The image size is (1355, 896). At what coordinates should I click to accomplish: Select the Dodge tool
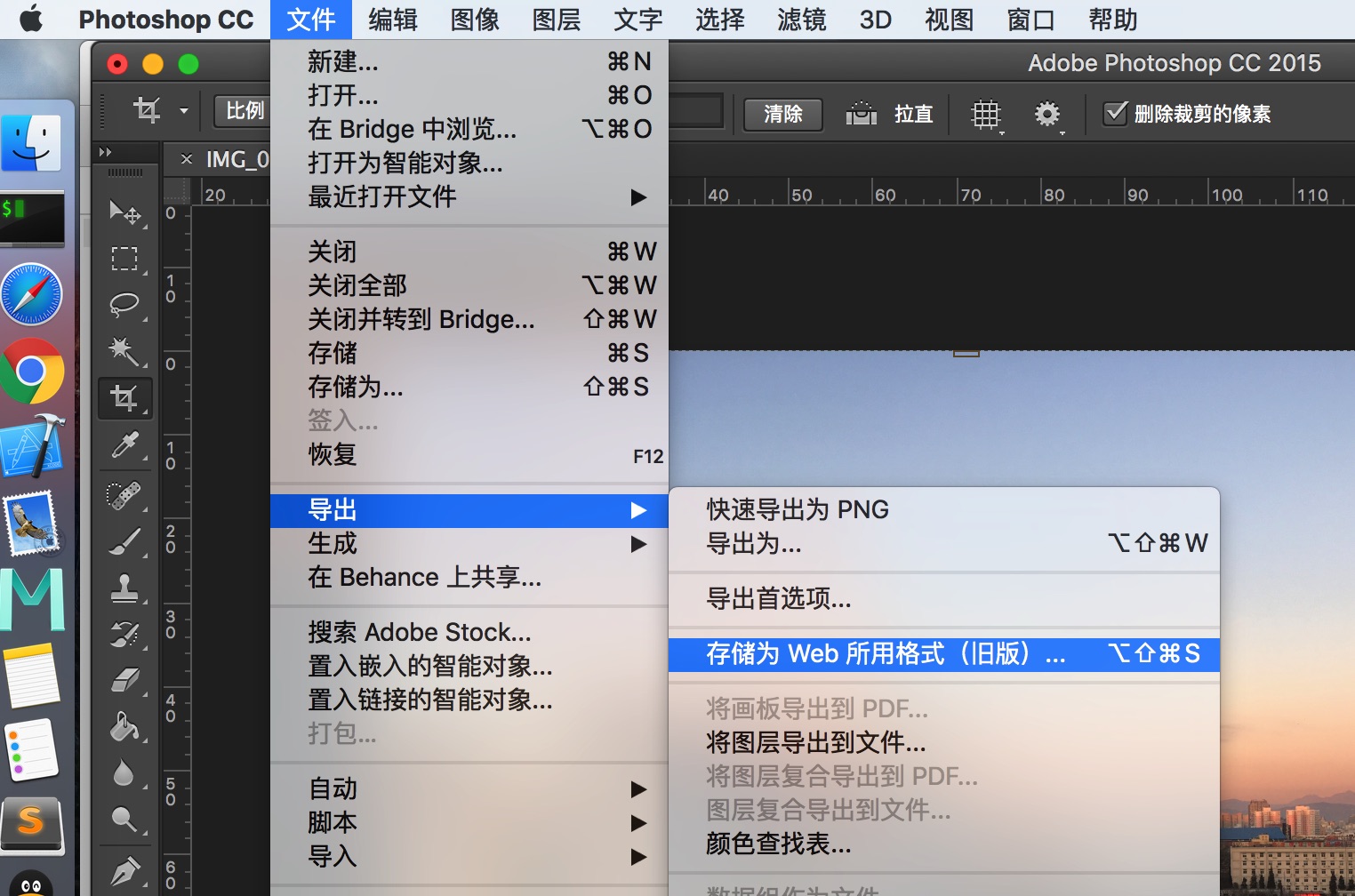124,820
